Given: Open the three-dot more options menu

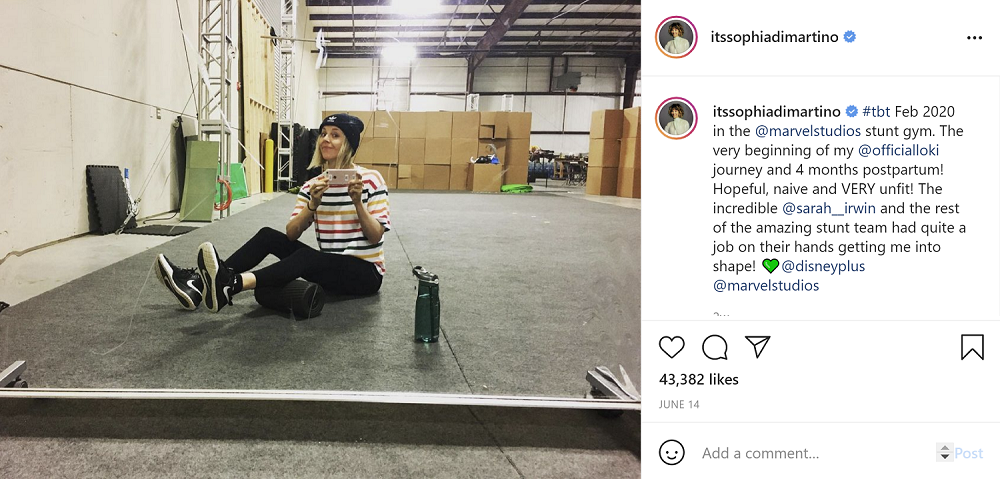Looking at the screenshot, I should 974,38.
